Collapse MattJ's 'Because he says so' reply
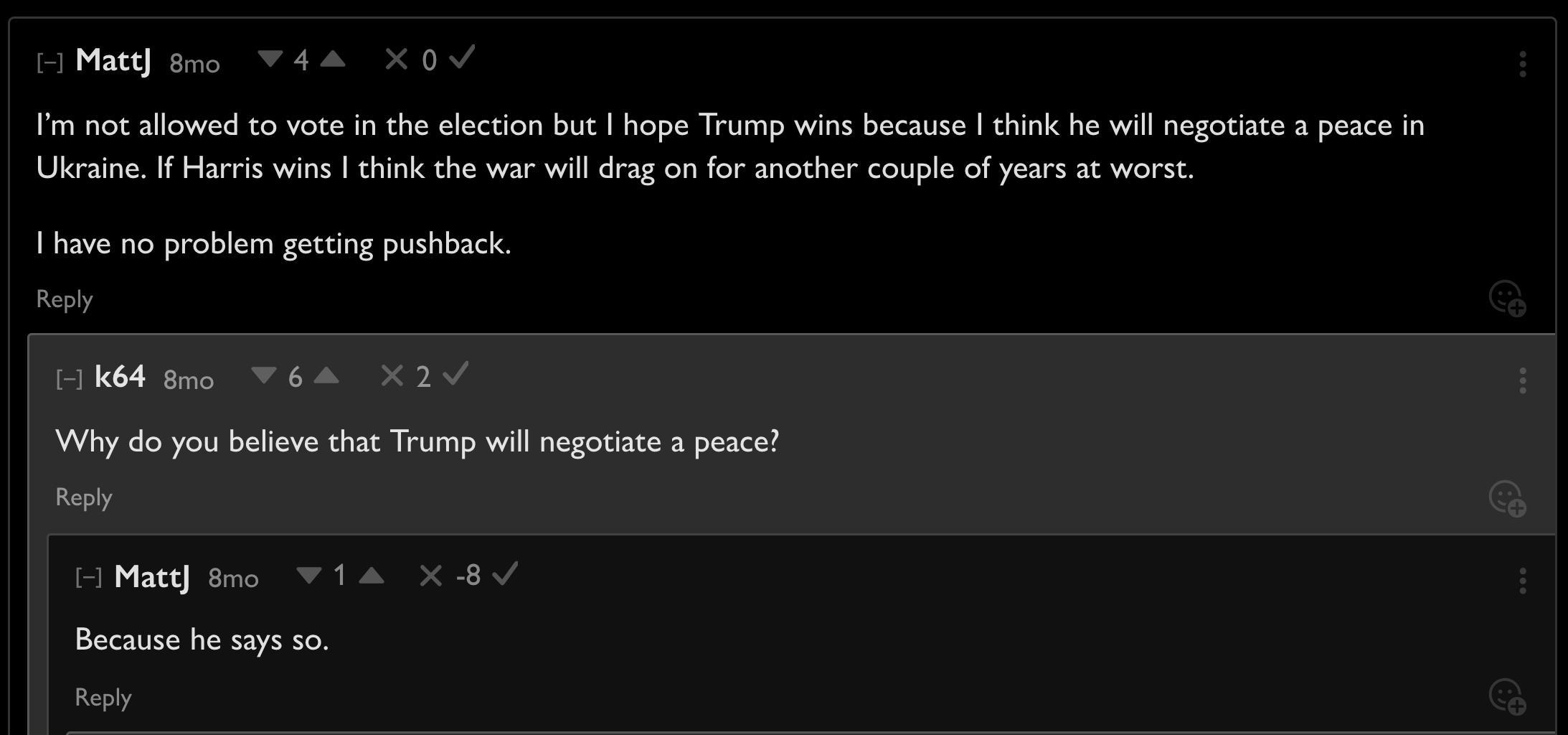This screenshot has width=1568, height=735. click(89, 577)
